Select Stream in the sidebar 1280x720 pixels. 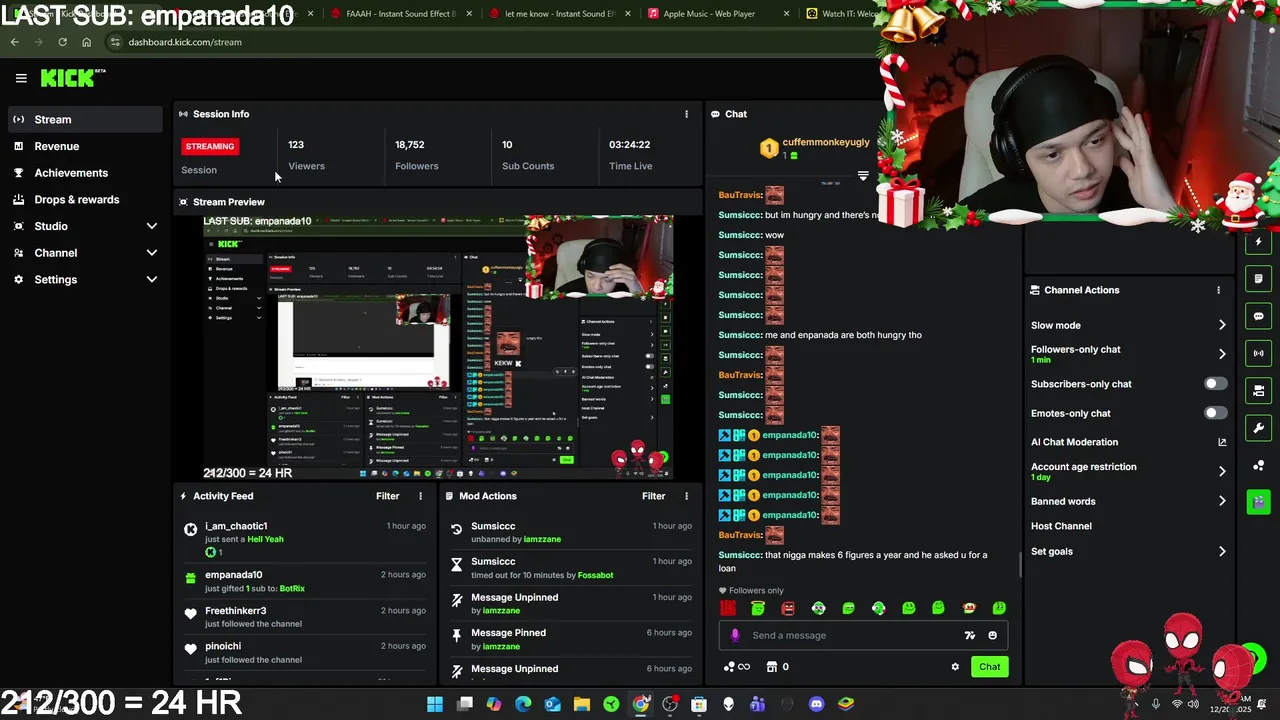(86, 119)
